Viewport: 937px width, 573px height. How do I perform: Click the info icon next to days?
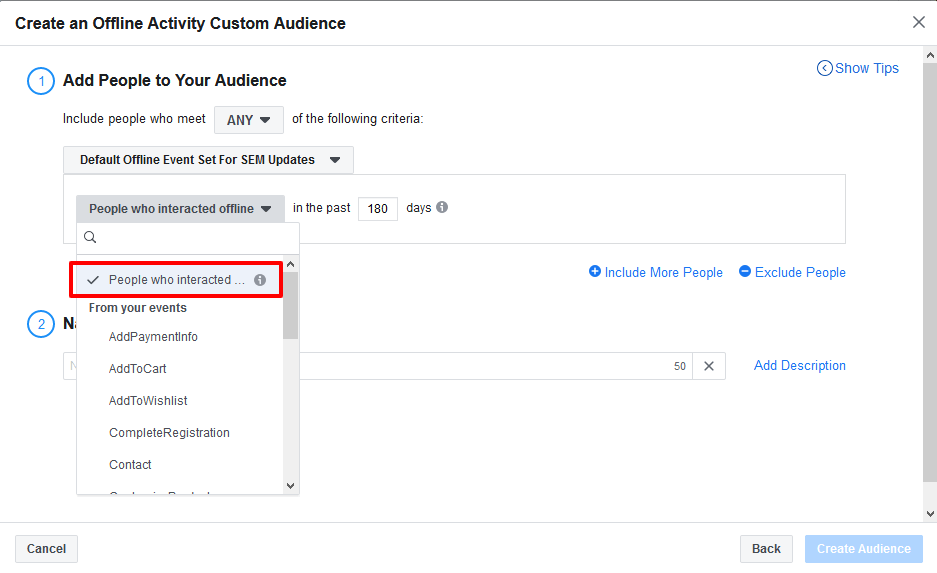pos(442,207)
